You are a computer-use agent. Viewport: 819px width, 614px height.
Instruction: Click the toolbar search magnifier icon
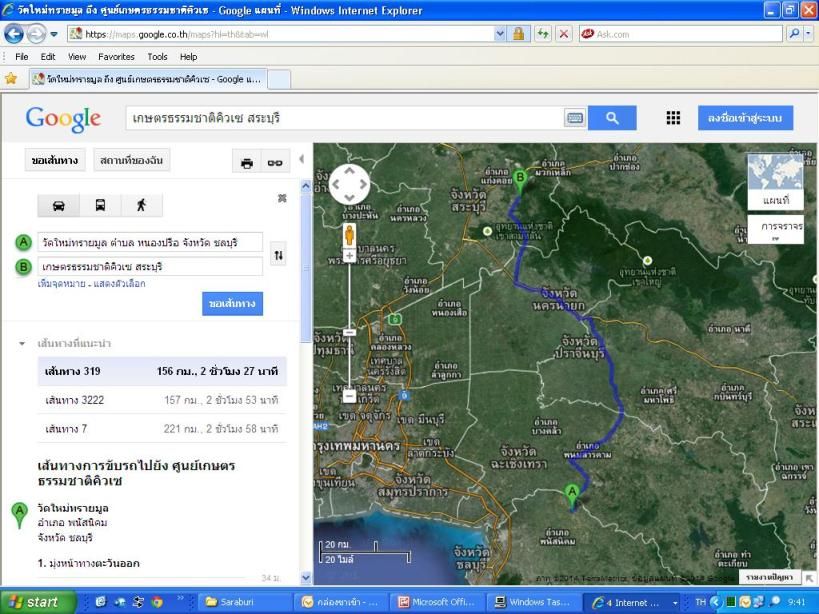(x=793, y=34)
